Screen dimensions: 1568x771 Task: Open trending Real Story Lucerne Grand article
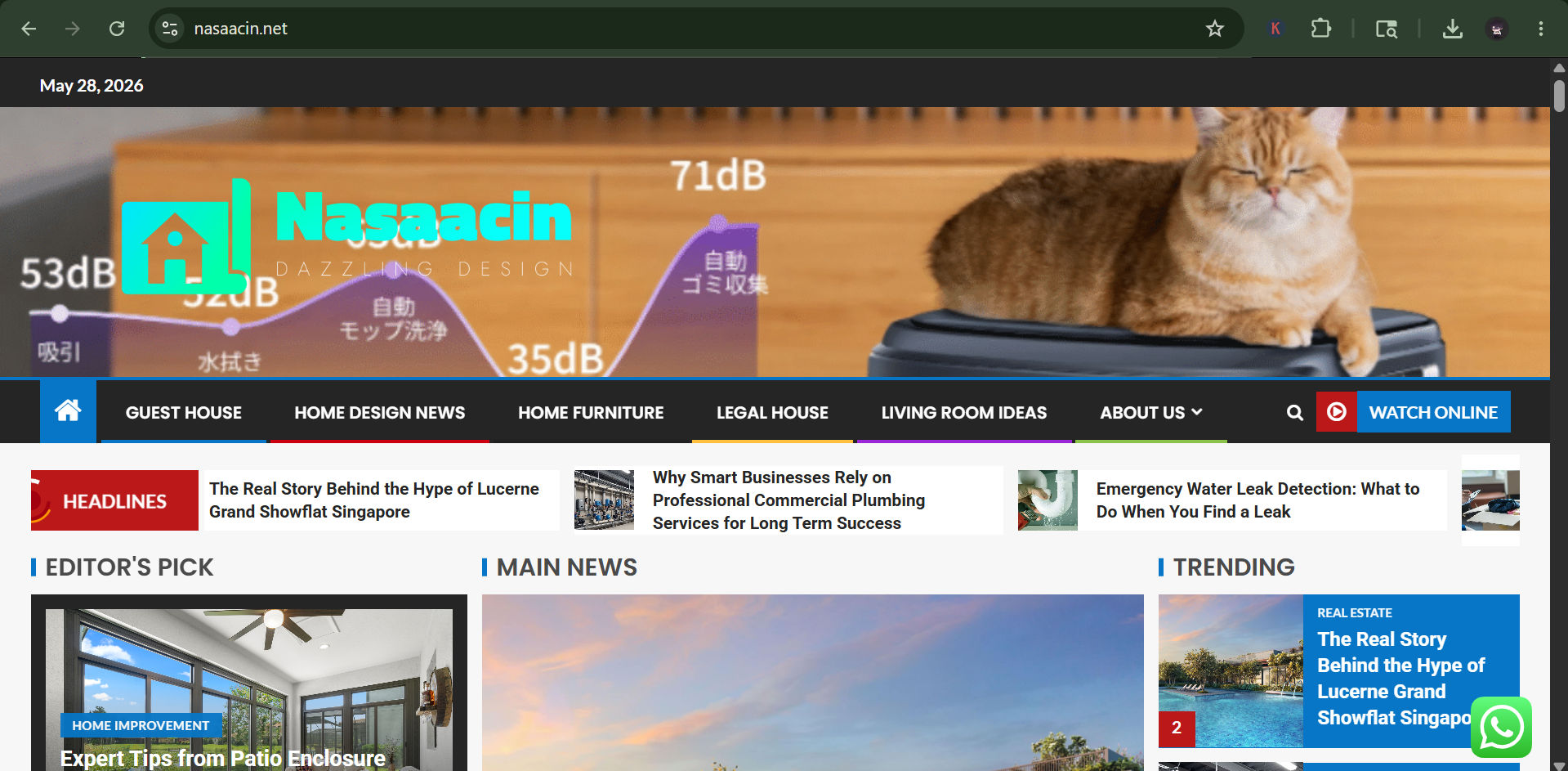click(1400, 679)
